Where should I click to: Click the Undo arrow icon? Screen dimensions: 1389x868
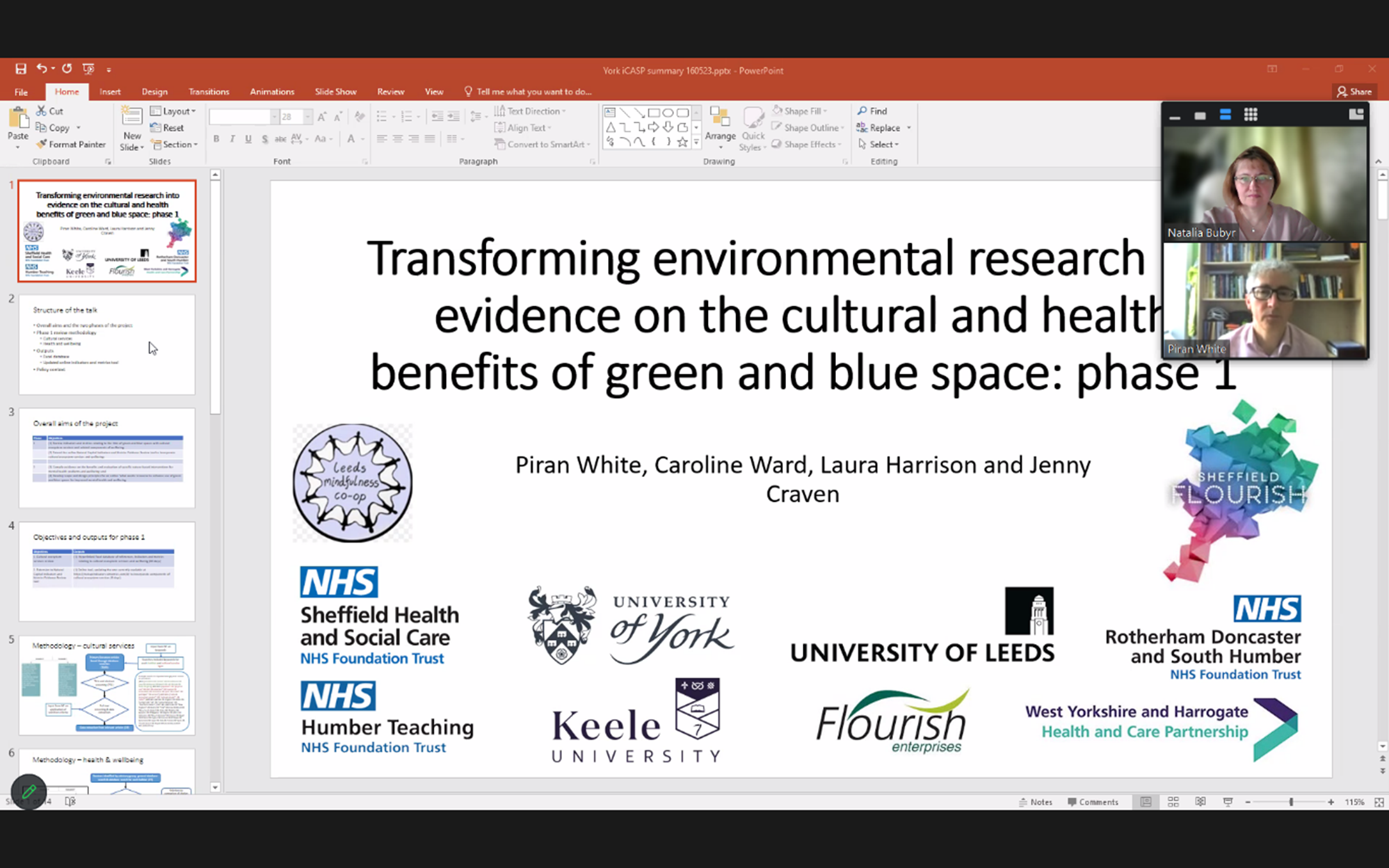[x=42, y=68]
